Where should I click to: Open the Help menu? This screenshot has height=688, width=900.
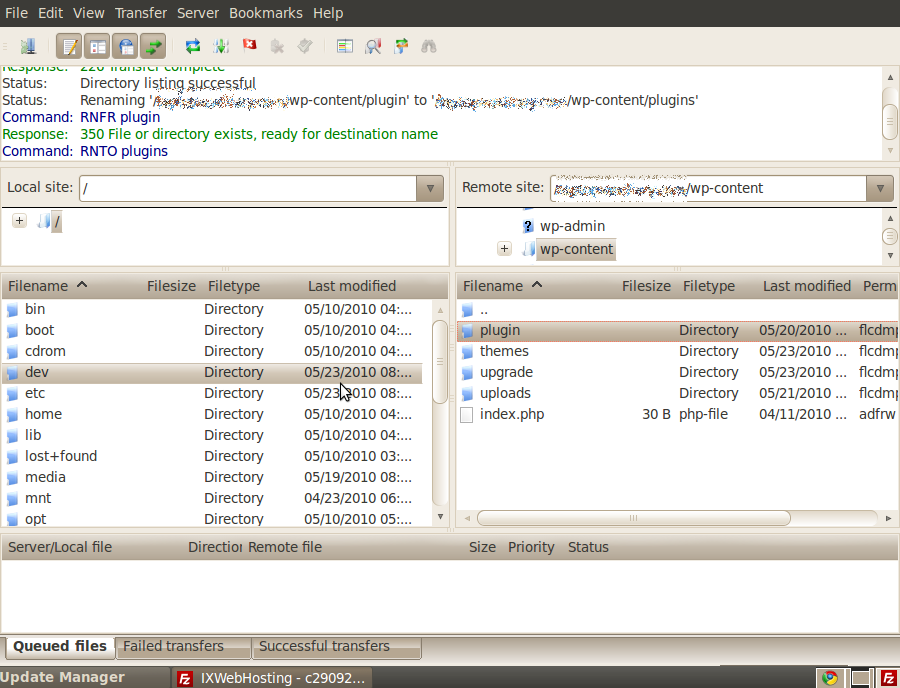pos(328,13)
